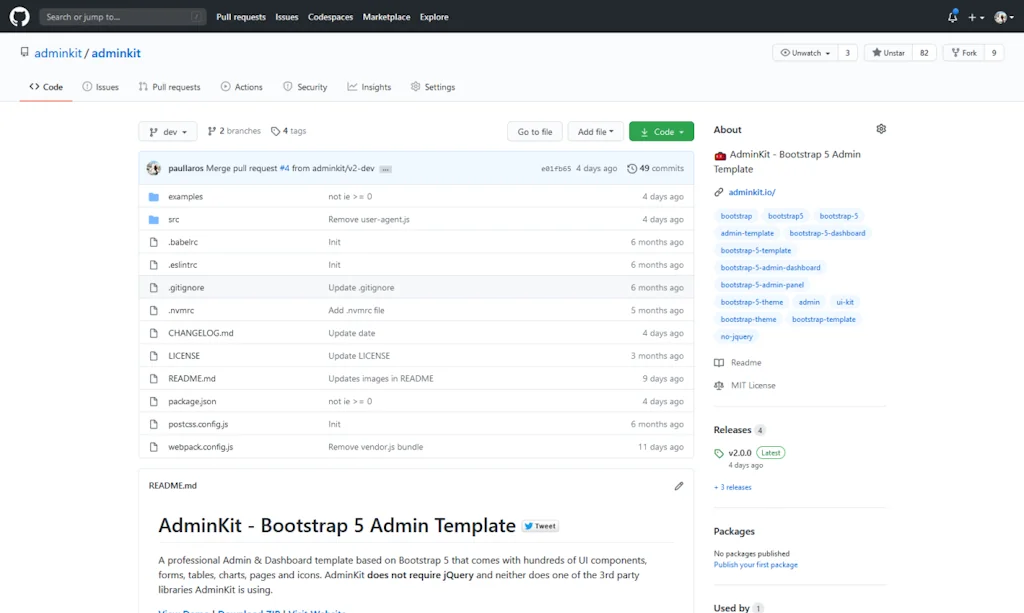Open the Marketplace menu item
Image resolution: width=1024 pixels, height=613 pixels.
pos(386,16)
